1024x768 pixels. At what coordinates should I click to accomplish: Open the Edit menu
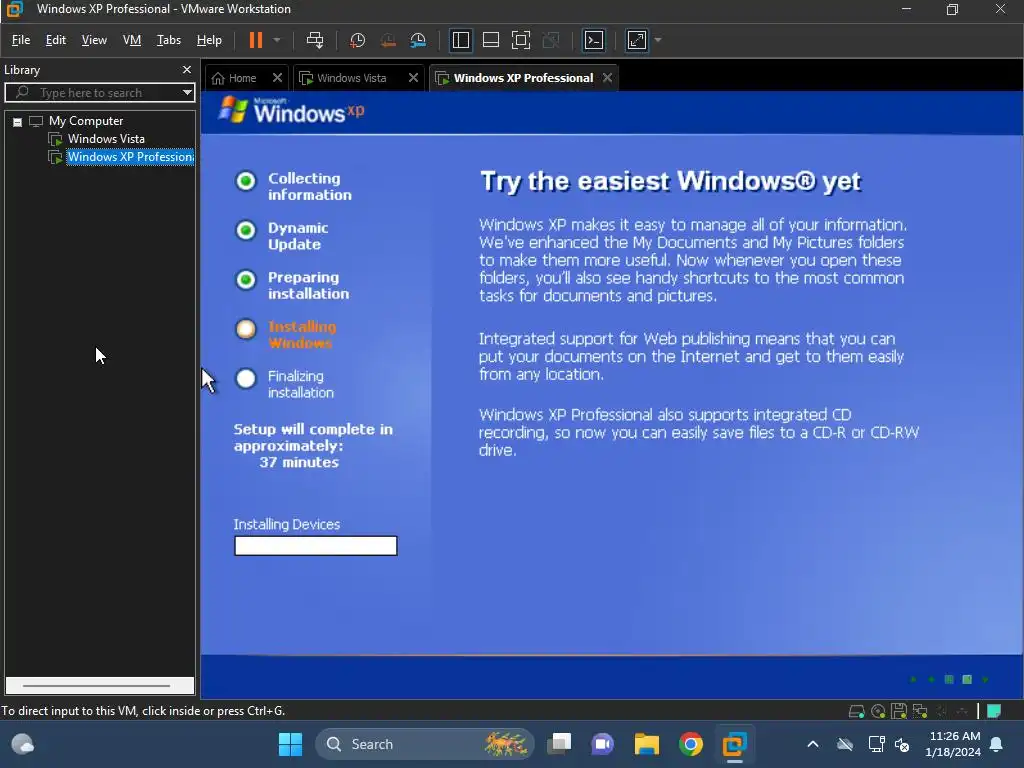[x=56, y=40]
